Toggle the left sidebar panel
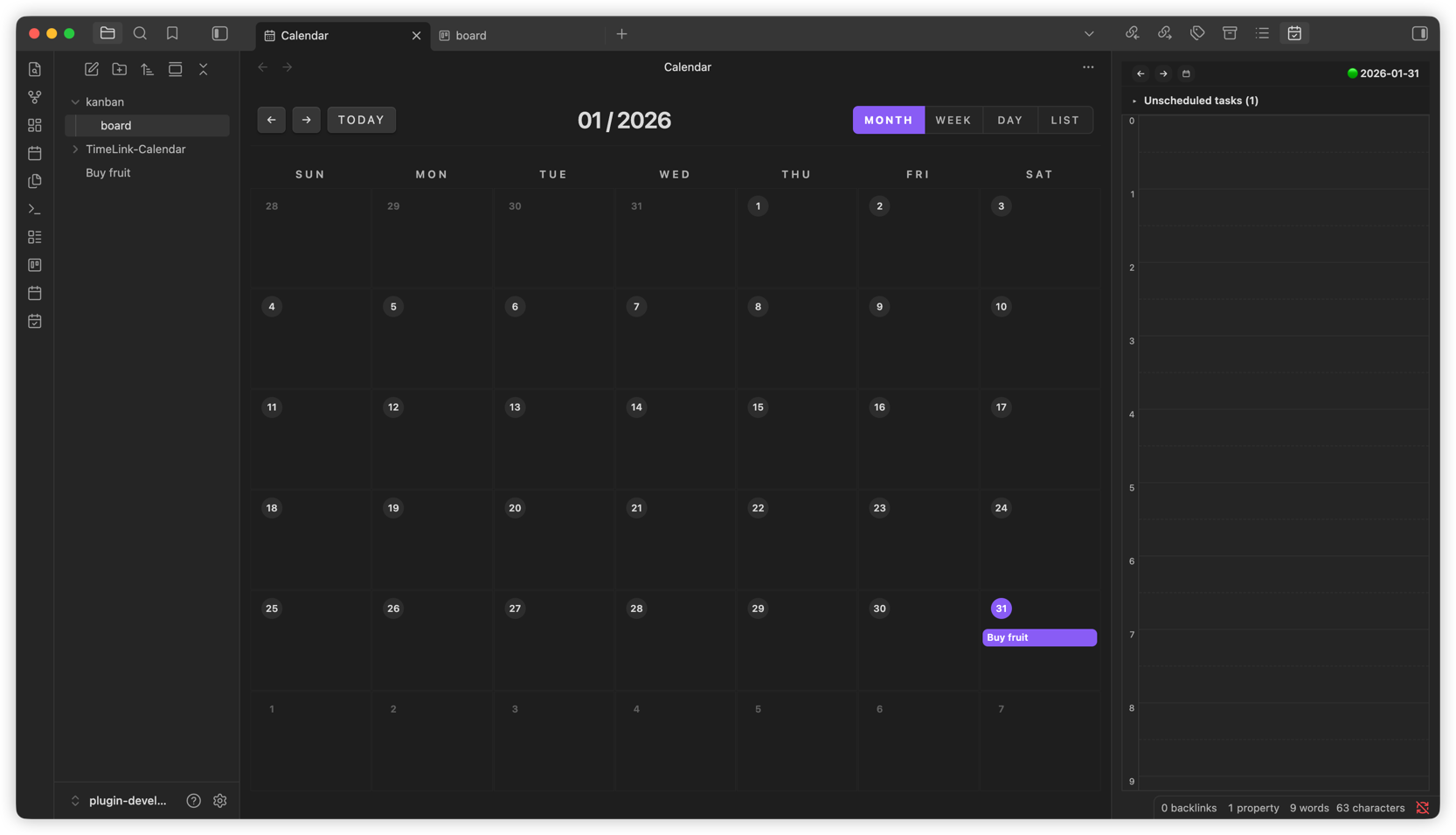This screenshot has width=1456, height=835. (219, 32)
